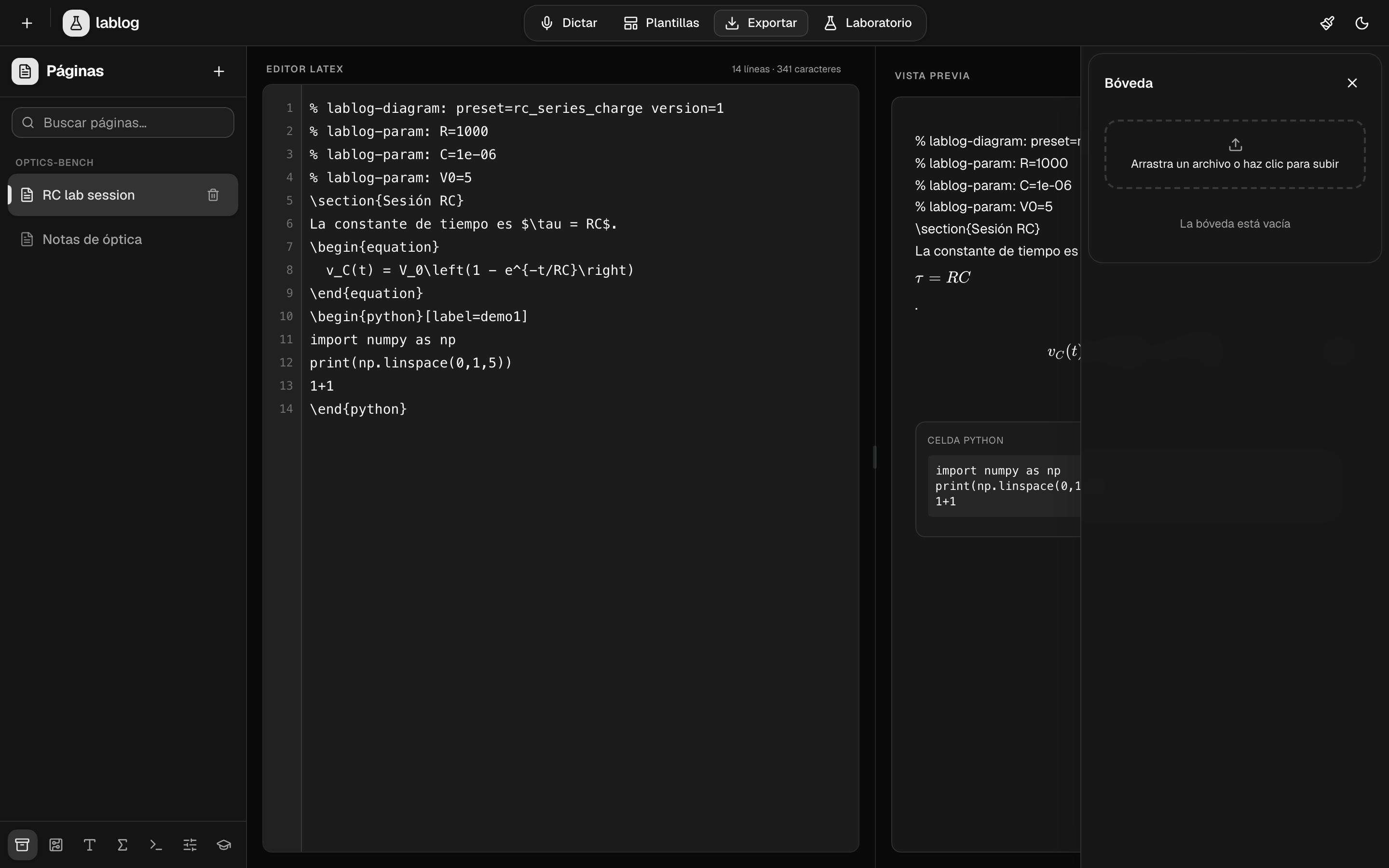The width and height of the screenshot is (1389, 868).
Task: Click editor line with R=1000
Action: pos(399,132)
